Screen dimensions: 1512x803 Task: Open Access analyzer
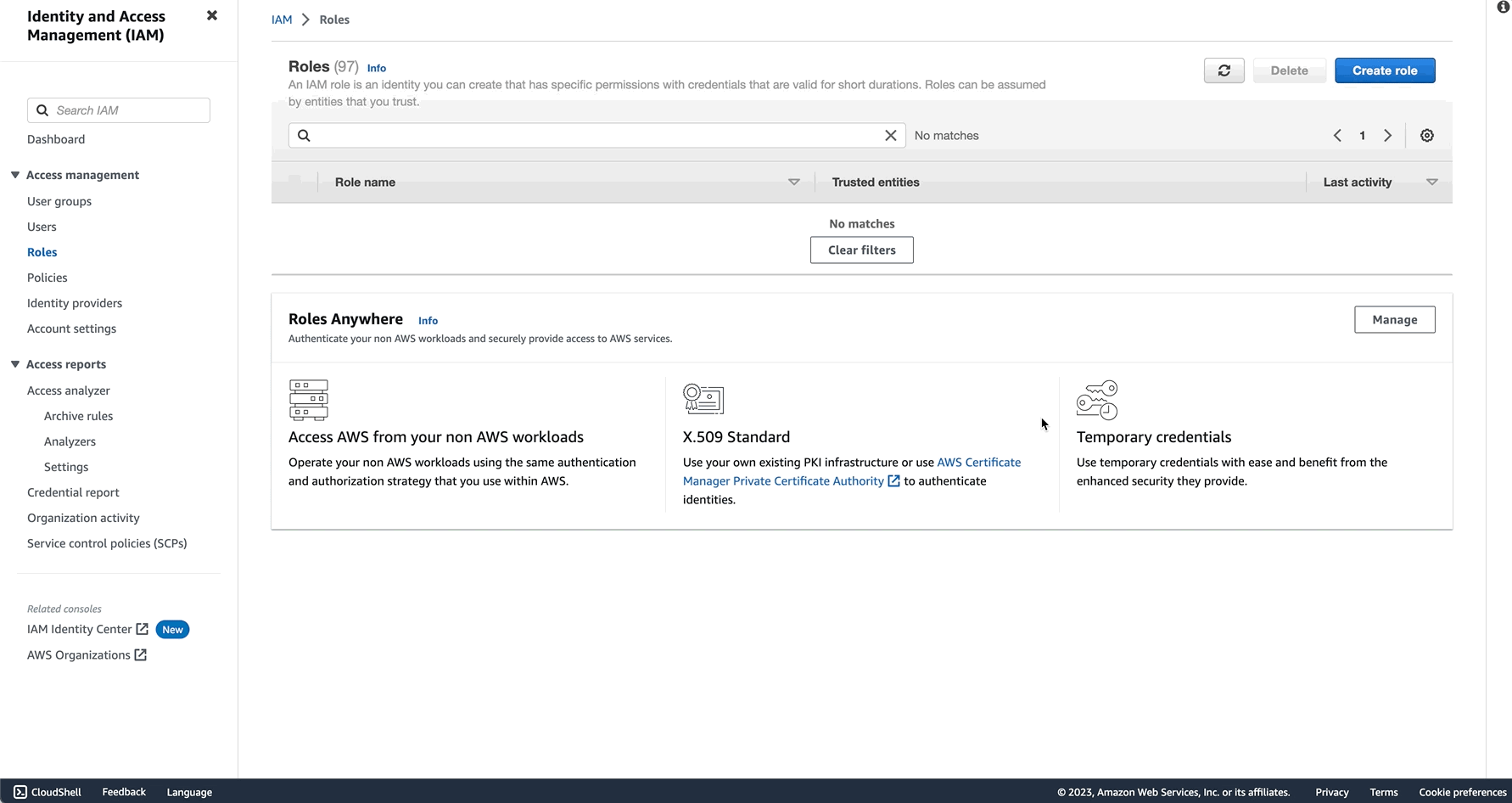69,390
